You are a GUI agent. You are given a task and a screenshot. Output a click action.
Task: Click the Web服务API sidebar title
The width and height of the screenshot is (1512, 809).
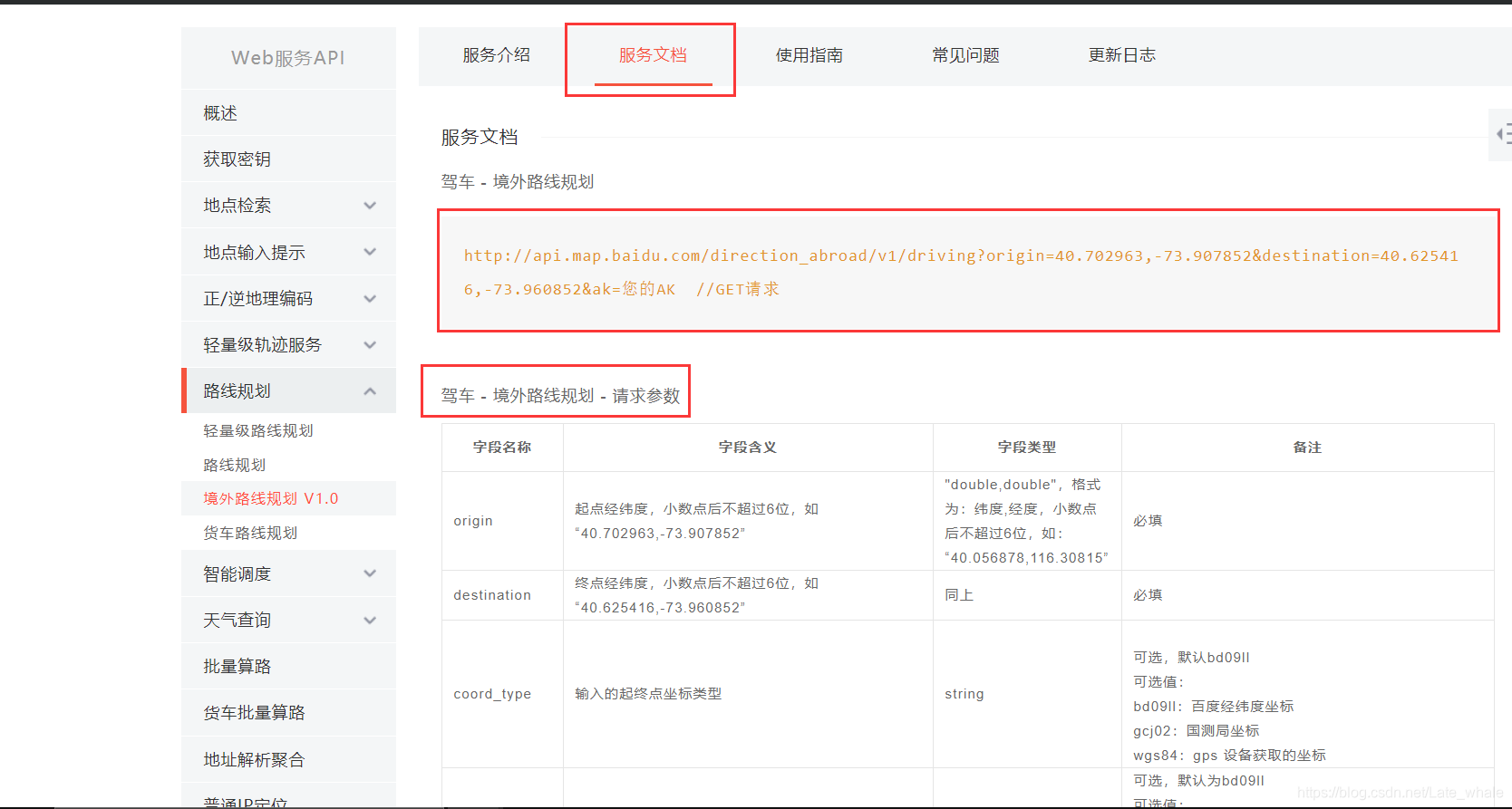pos(288,58)
